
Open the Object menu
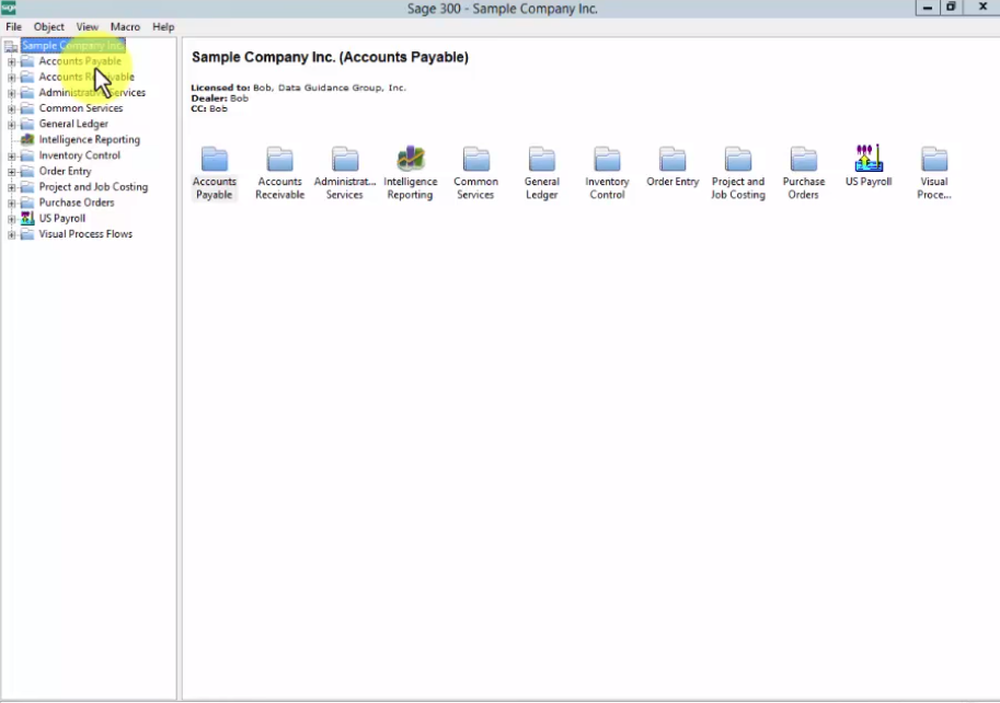click(x=49, y=27)
